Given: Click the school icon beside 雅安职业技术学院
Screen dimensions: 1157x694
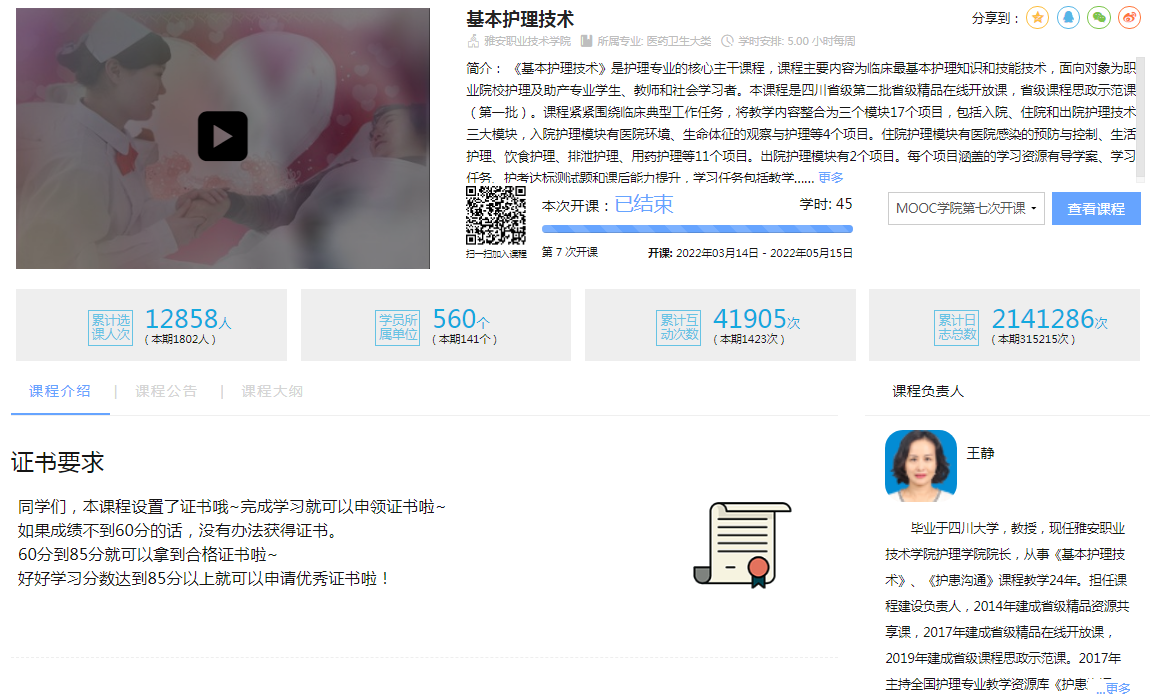Looking at the screenshot, I should pos(474,41).
